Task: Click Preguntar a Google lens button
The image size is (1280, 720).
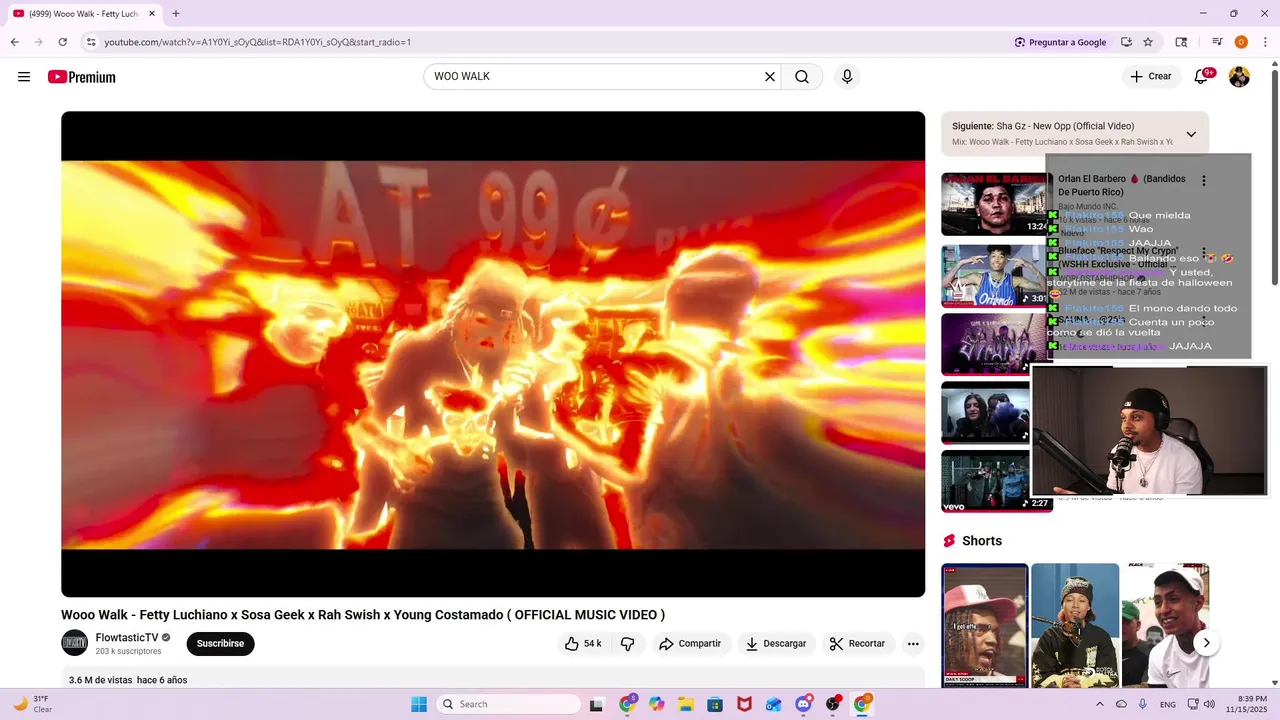Action: (1060, 42)
